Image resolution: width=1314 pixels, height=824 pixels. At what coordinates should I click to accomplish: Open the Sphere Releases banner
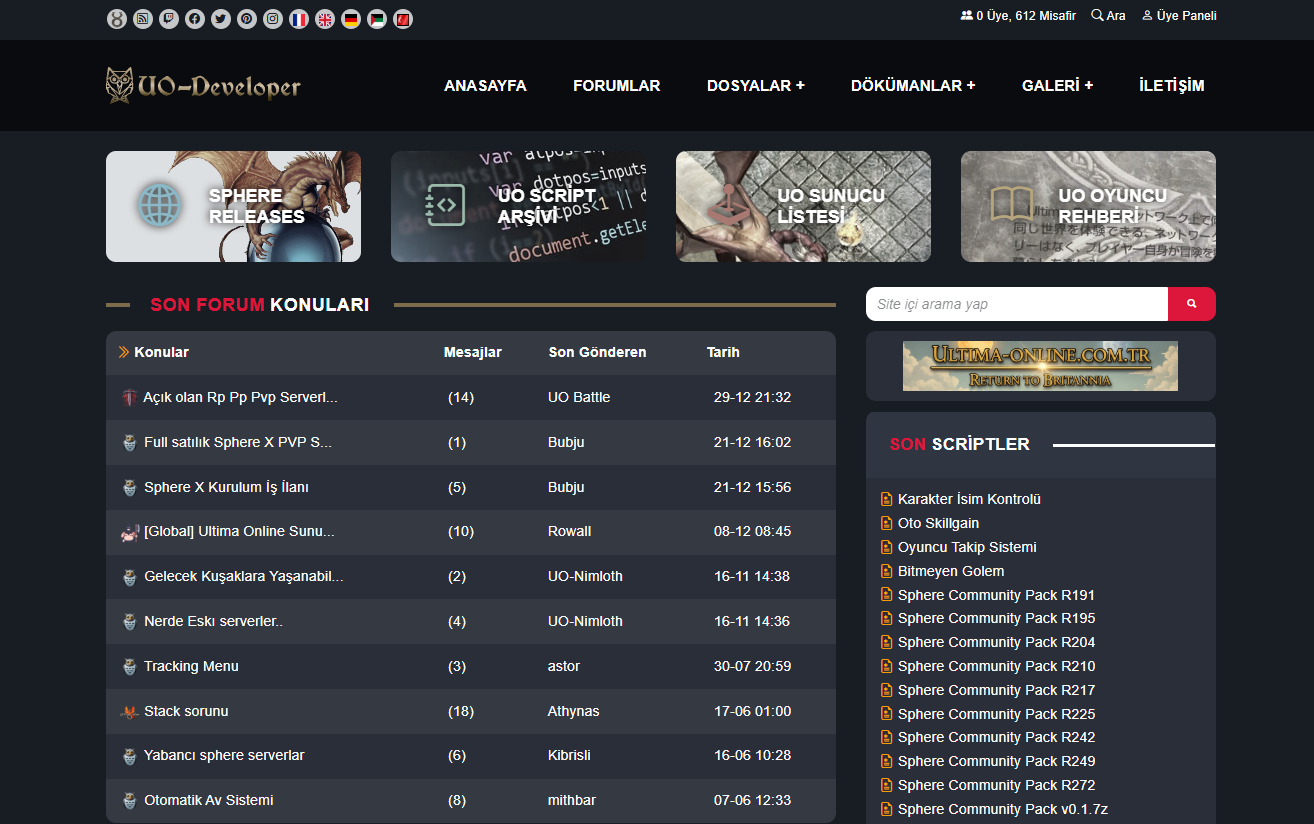233,207
